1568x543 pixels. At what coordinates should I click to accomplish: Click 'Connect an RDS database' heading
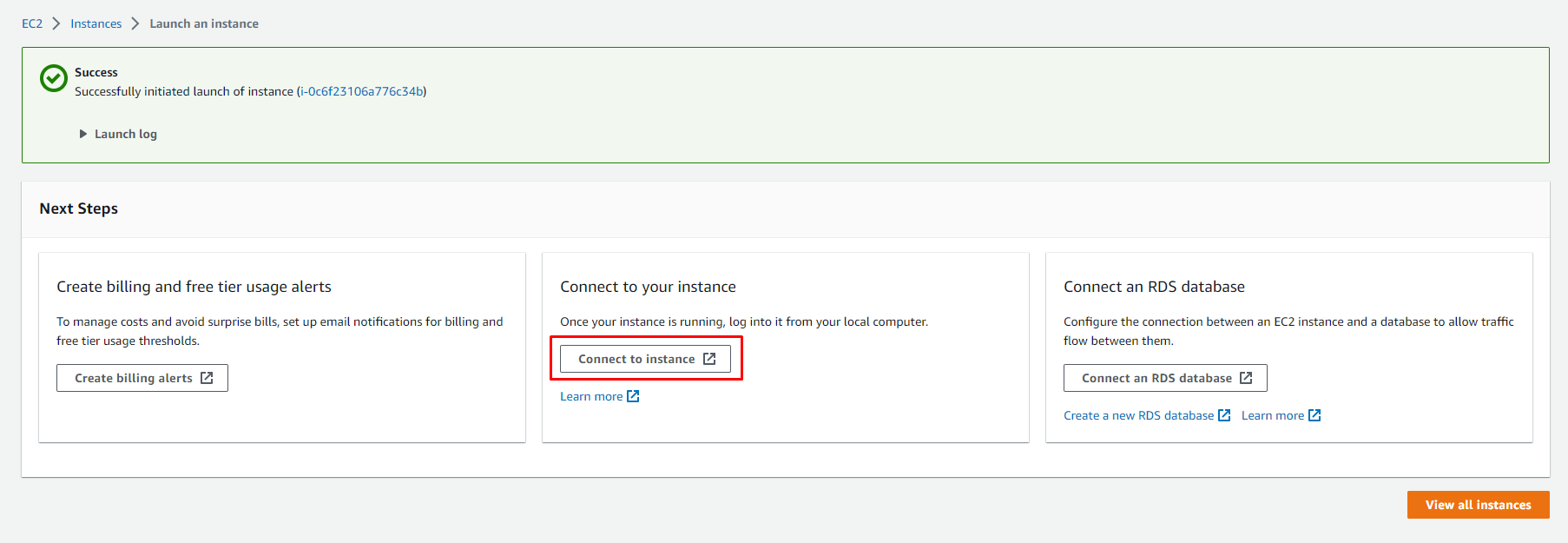pyautogui.click(x=1154, y=287)
